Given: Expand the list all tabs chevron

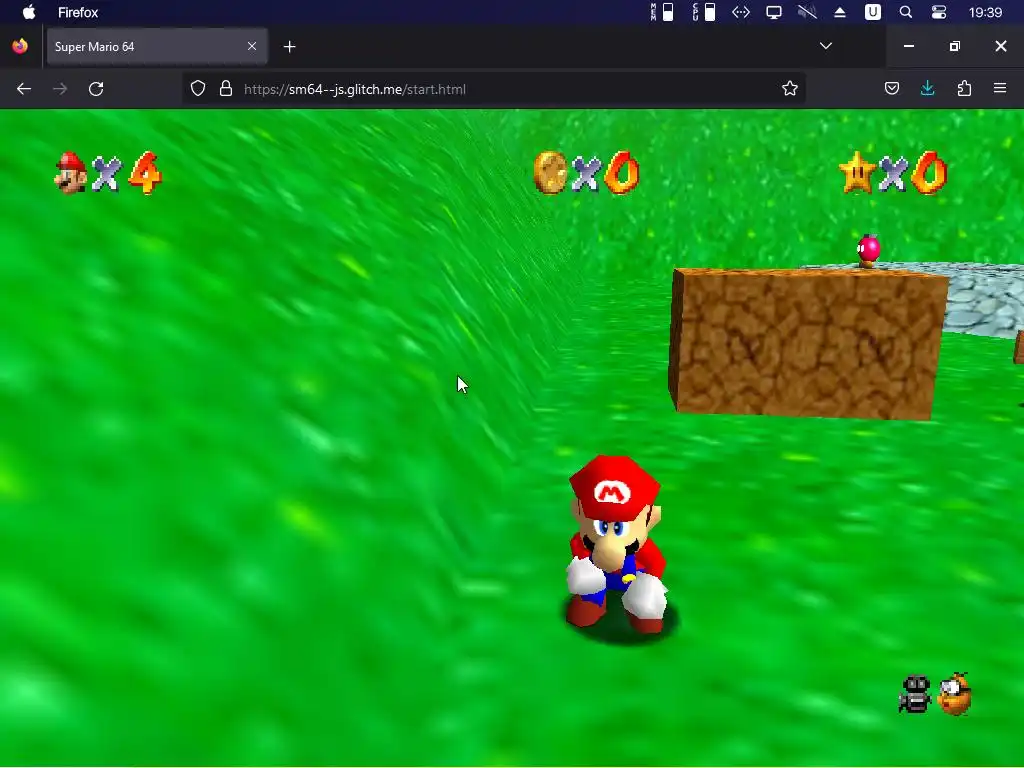Looking at the screenshot, I should tap(825, 46).
